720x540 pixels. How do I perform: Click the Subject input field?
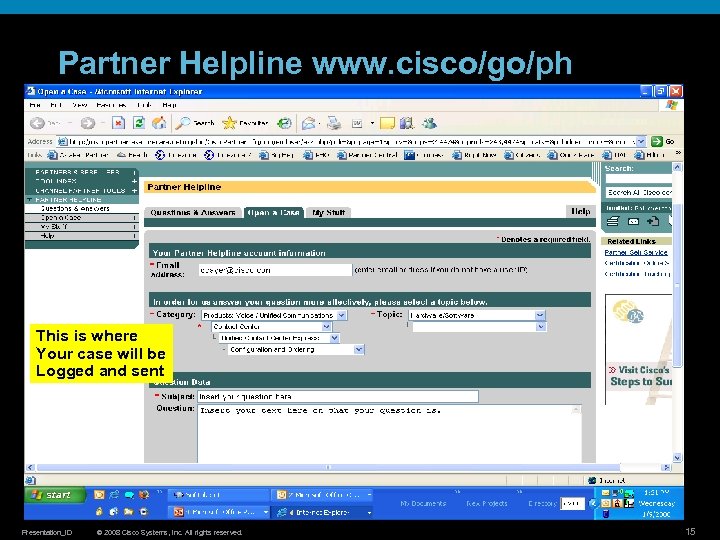[338, 396]
